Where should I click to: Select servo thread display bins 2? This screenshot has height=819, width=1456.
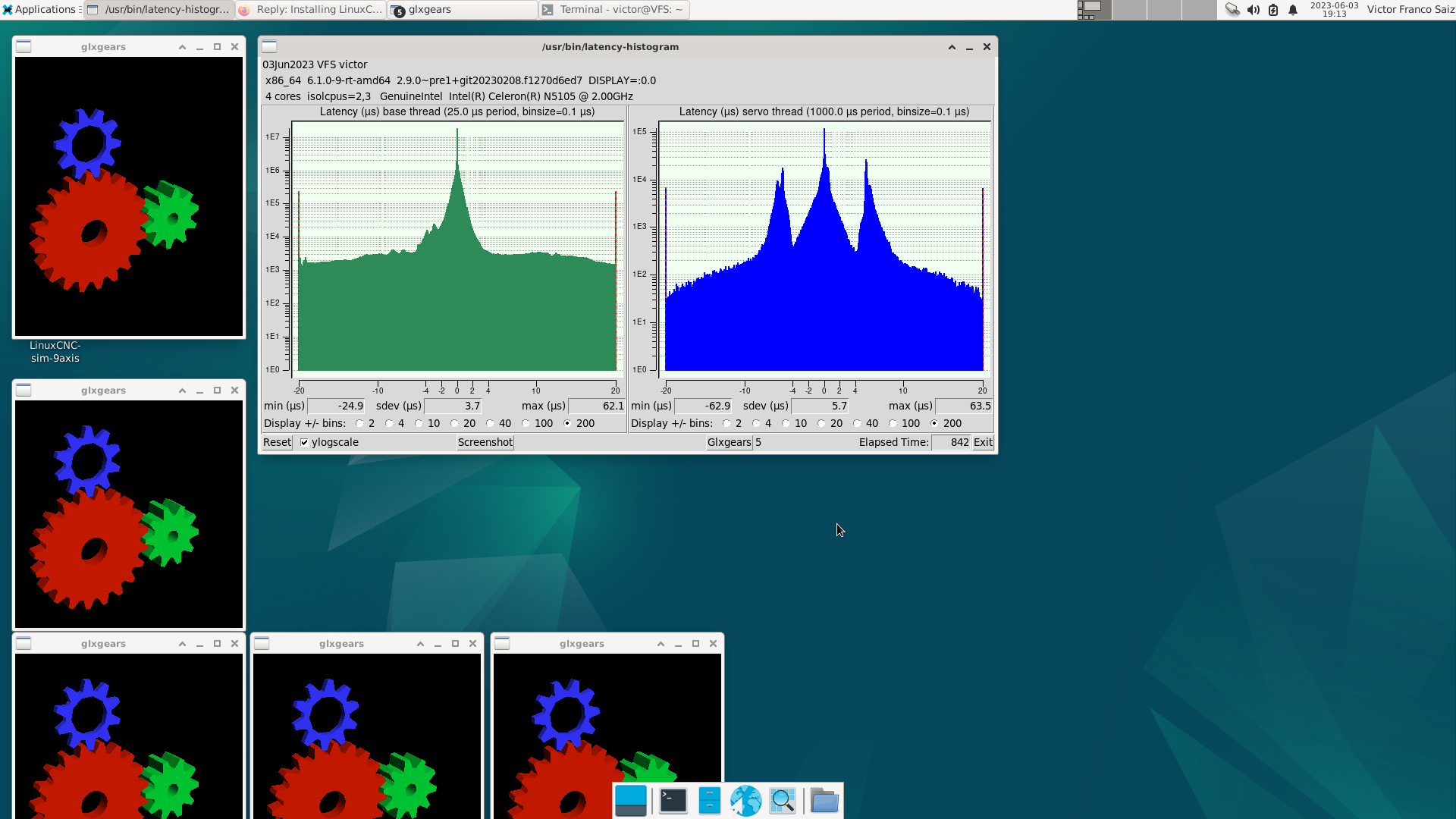point(726,423)
